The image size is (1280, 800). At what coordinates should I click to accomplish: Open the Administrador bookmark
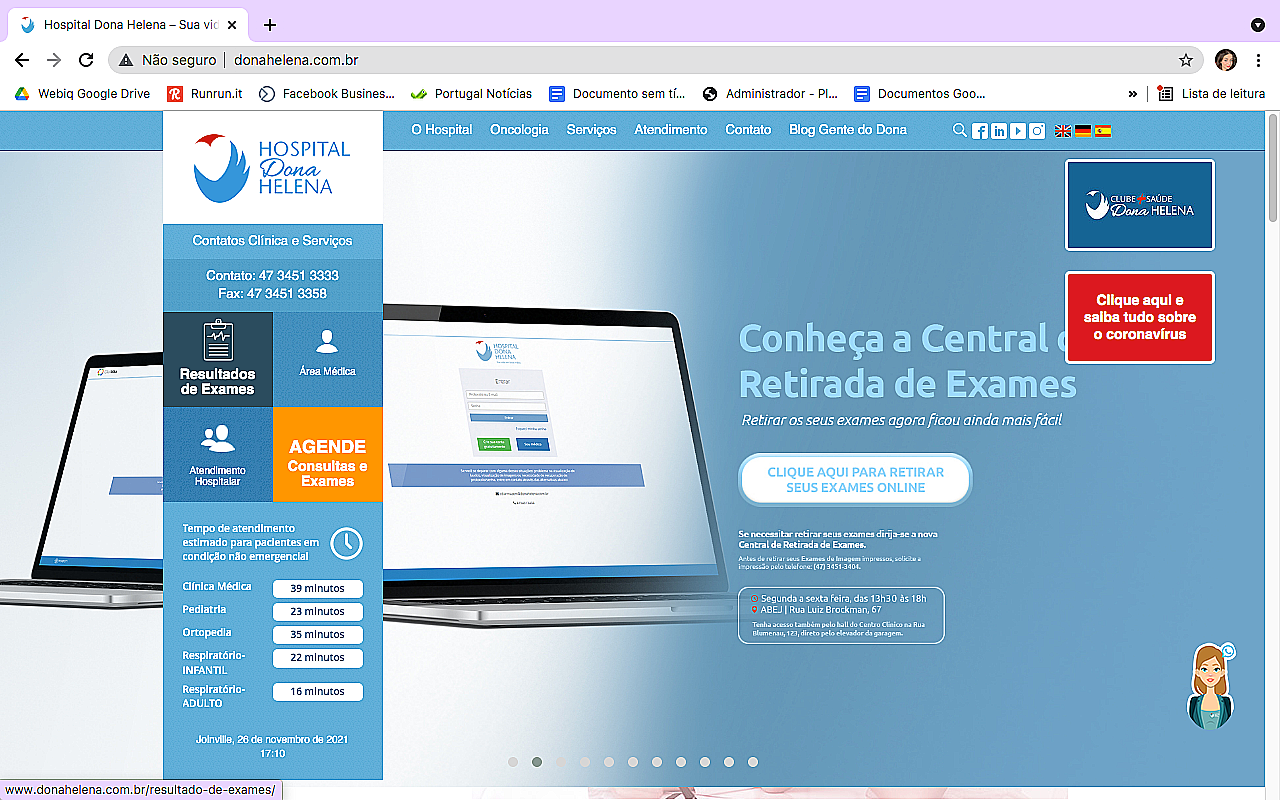(771, 93)
